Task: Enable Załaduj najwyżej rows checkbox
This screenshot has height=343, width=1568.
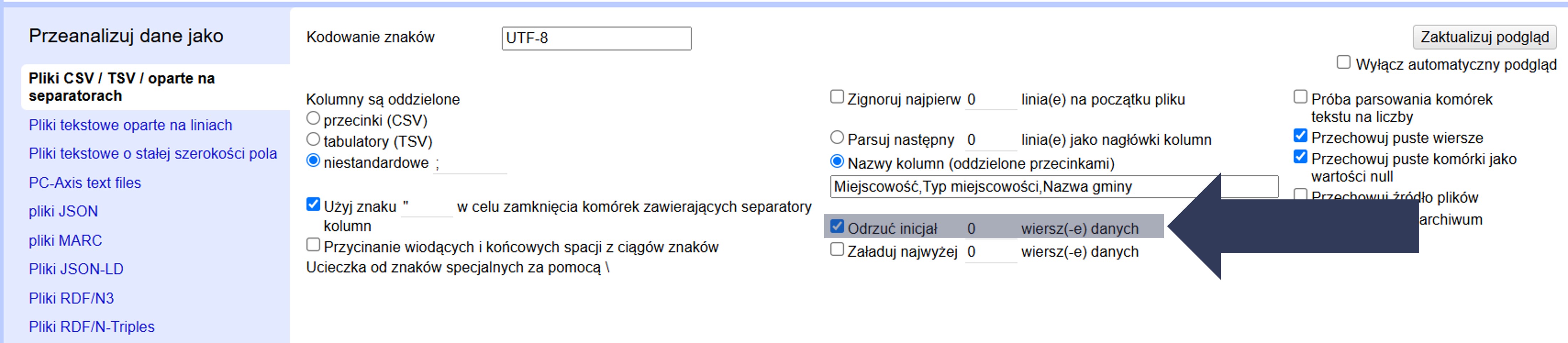Action: 837,250
